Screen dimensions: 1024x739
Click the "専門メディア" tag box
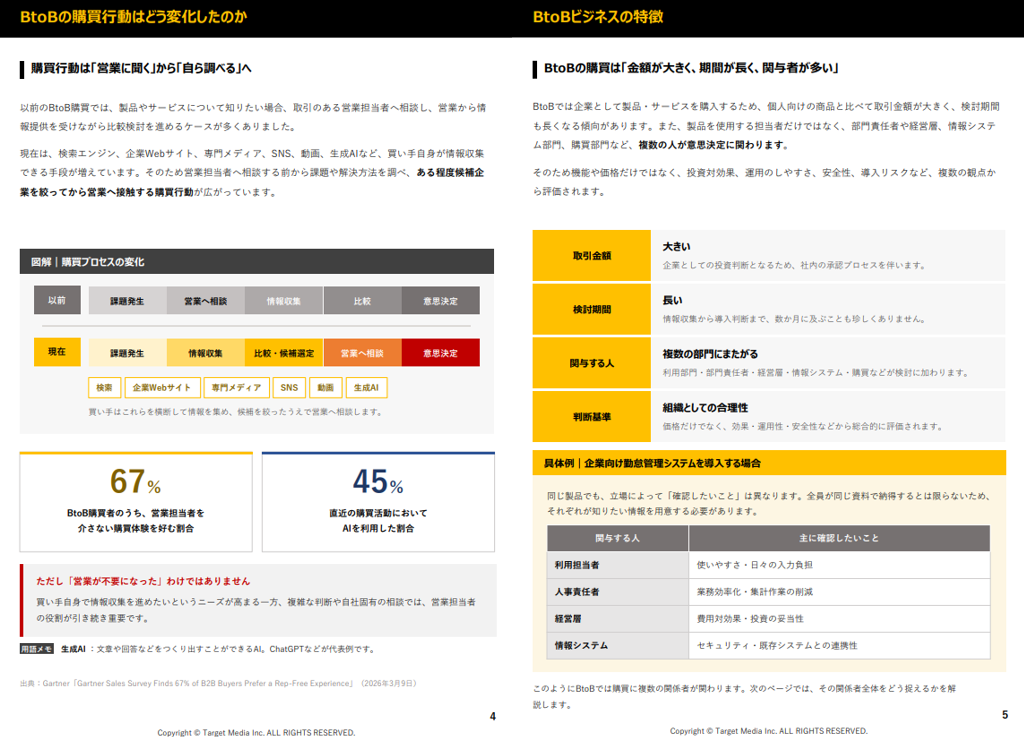pos(236,388)
